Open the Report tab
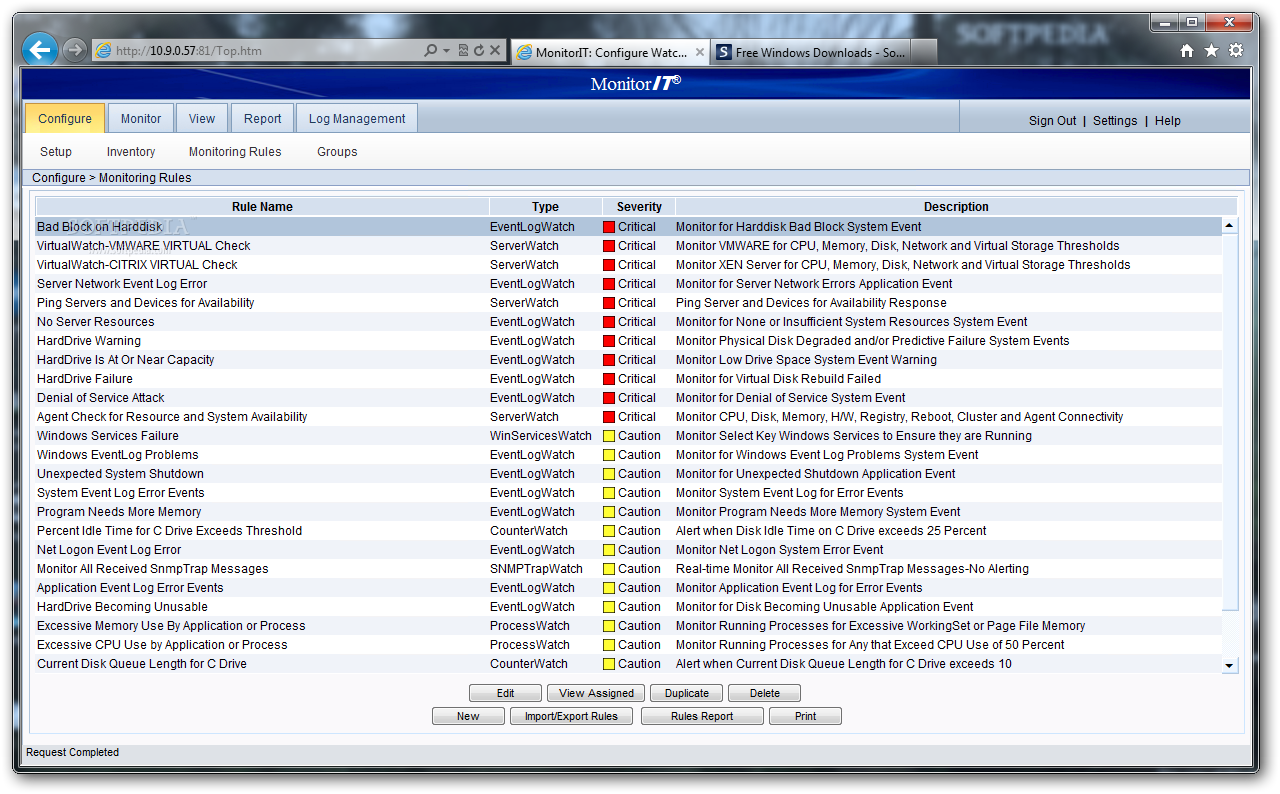The image size is (1280, 794). [263, 118]
